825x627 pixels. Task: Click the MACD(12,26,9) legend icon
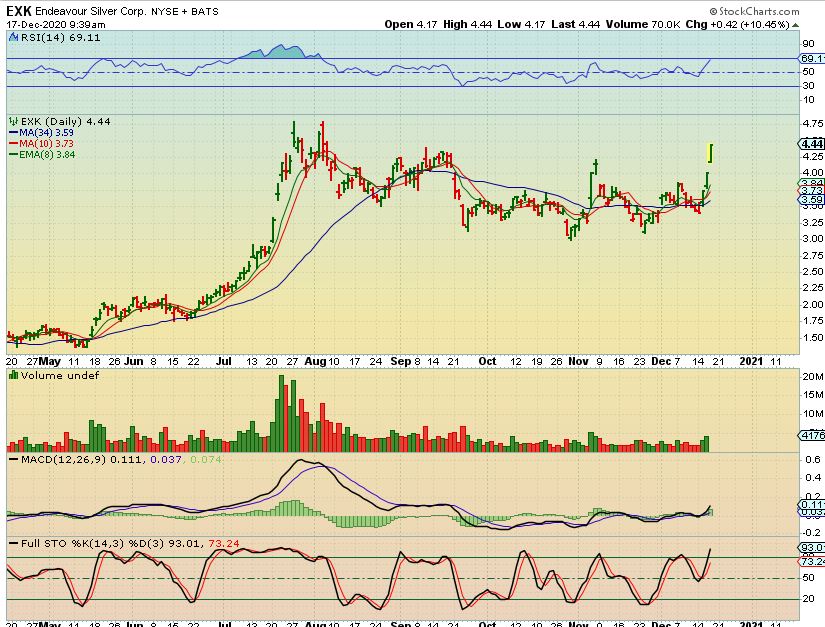(10, 458)
